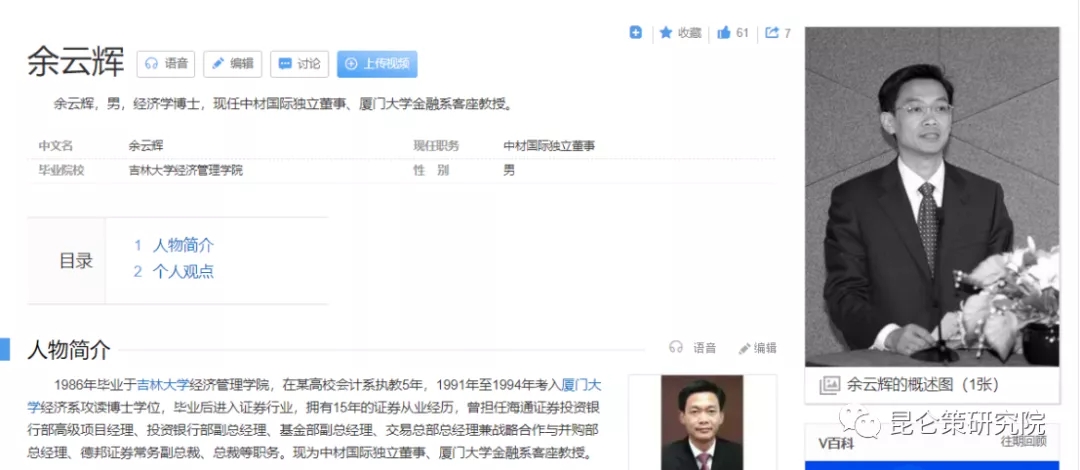Click pencil 编辑 for 人物简介 section
The image size is (1080, 470).
point(757,348)
